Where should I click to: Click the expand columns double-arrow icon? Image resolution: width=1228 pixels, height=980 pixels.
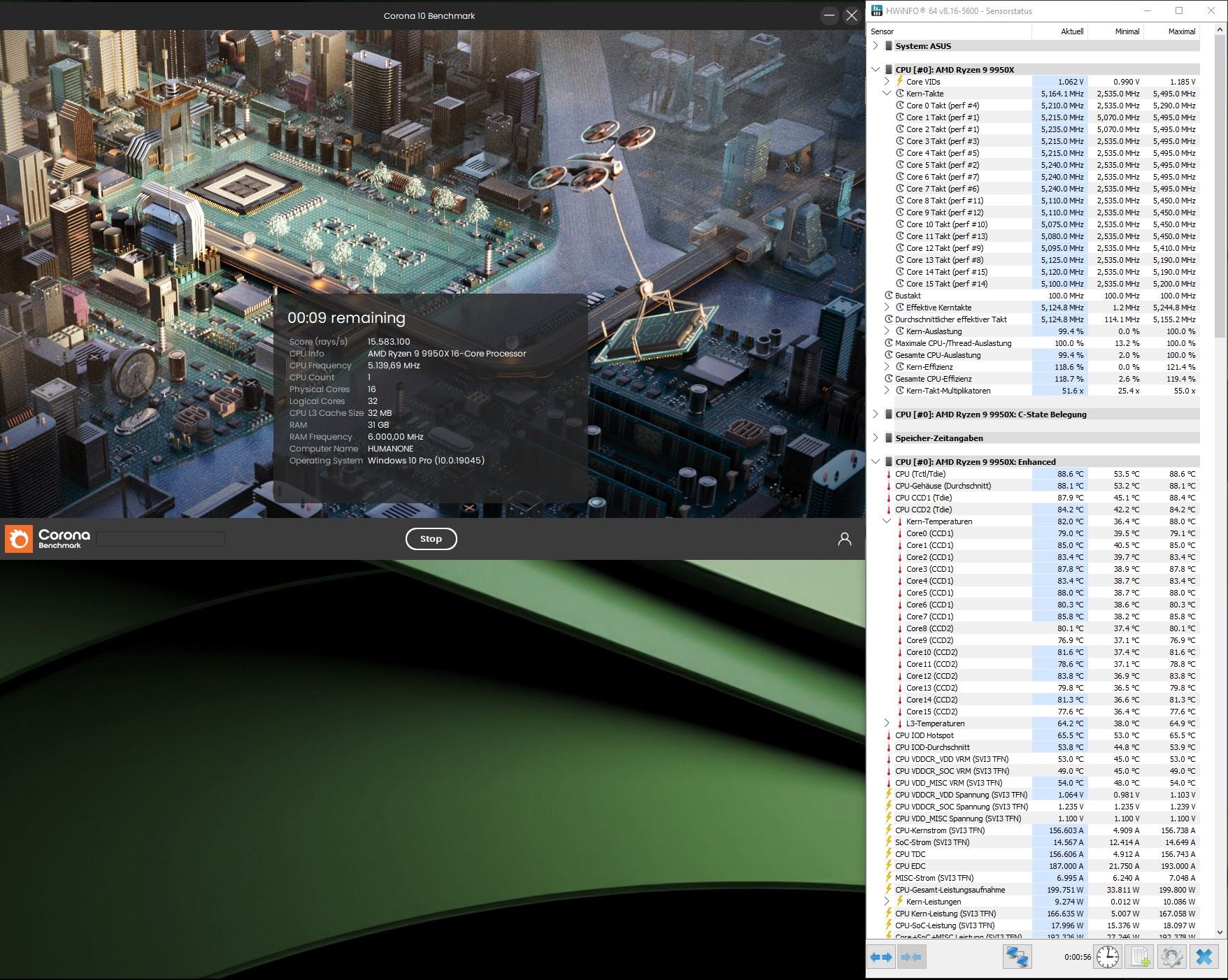point(881,956)
